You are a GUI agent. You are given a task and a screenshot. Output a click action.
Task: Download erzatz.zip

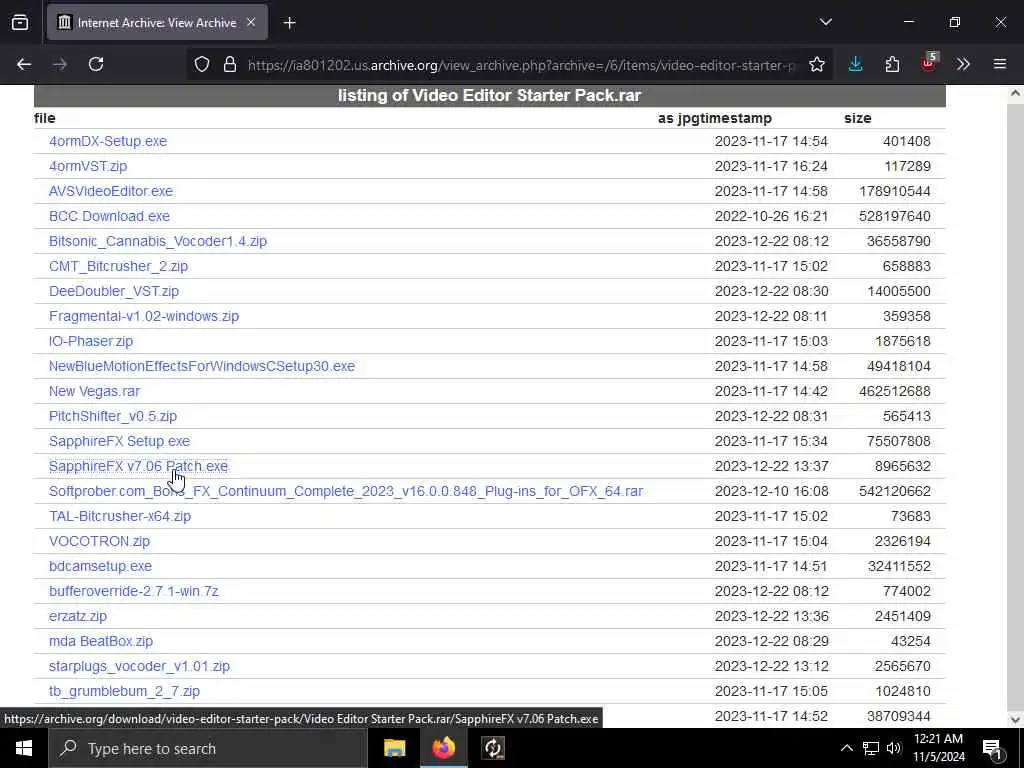point(78,616)
